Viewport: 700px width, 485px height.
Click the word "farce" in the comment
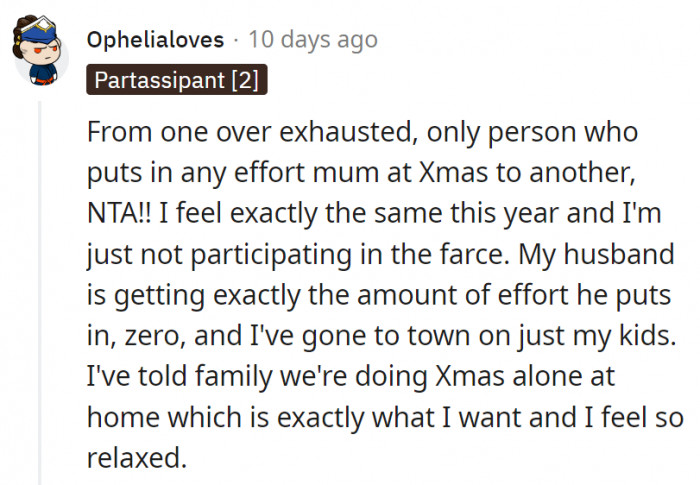(473, 253)
